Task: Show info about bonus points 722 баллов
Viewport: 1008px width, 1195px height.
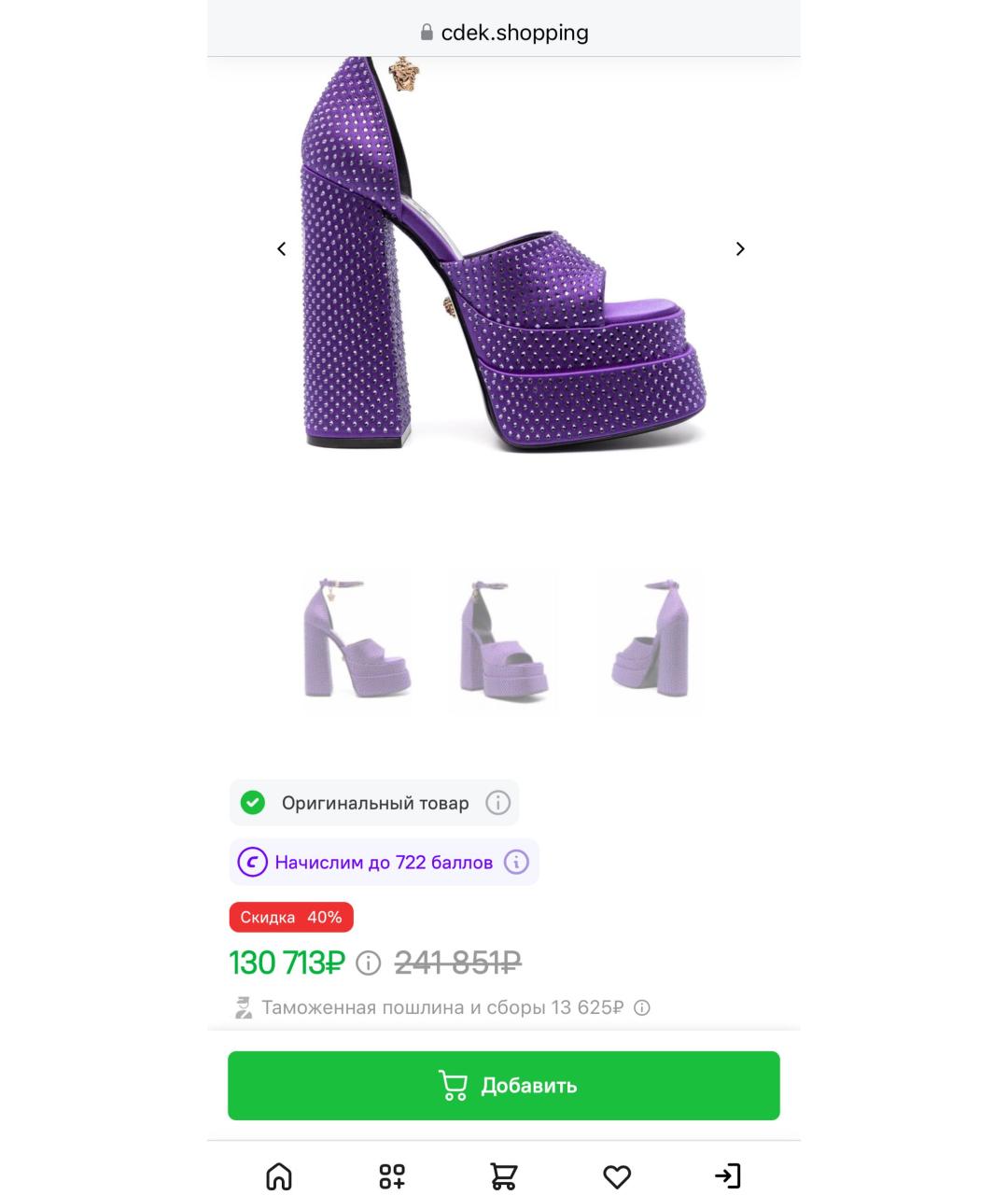Action: point(516,862)
